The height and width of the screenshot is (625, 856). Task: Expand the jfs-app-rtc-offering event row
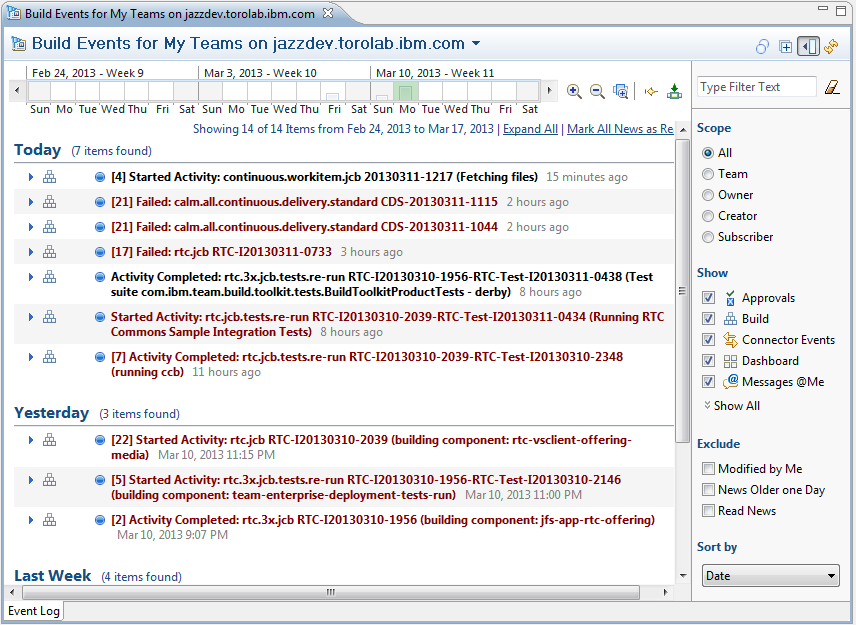coord(31,520)
